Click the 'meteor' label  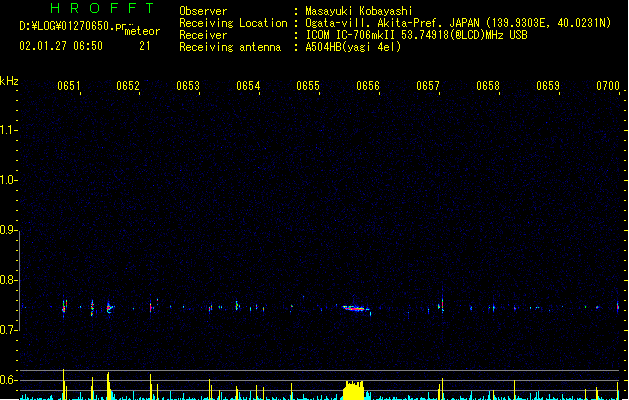(x=142, y=31)
